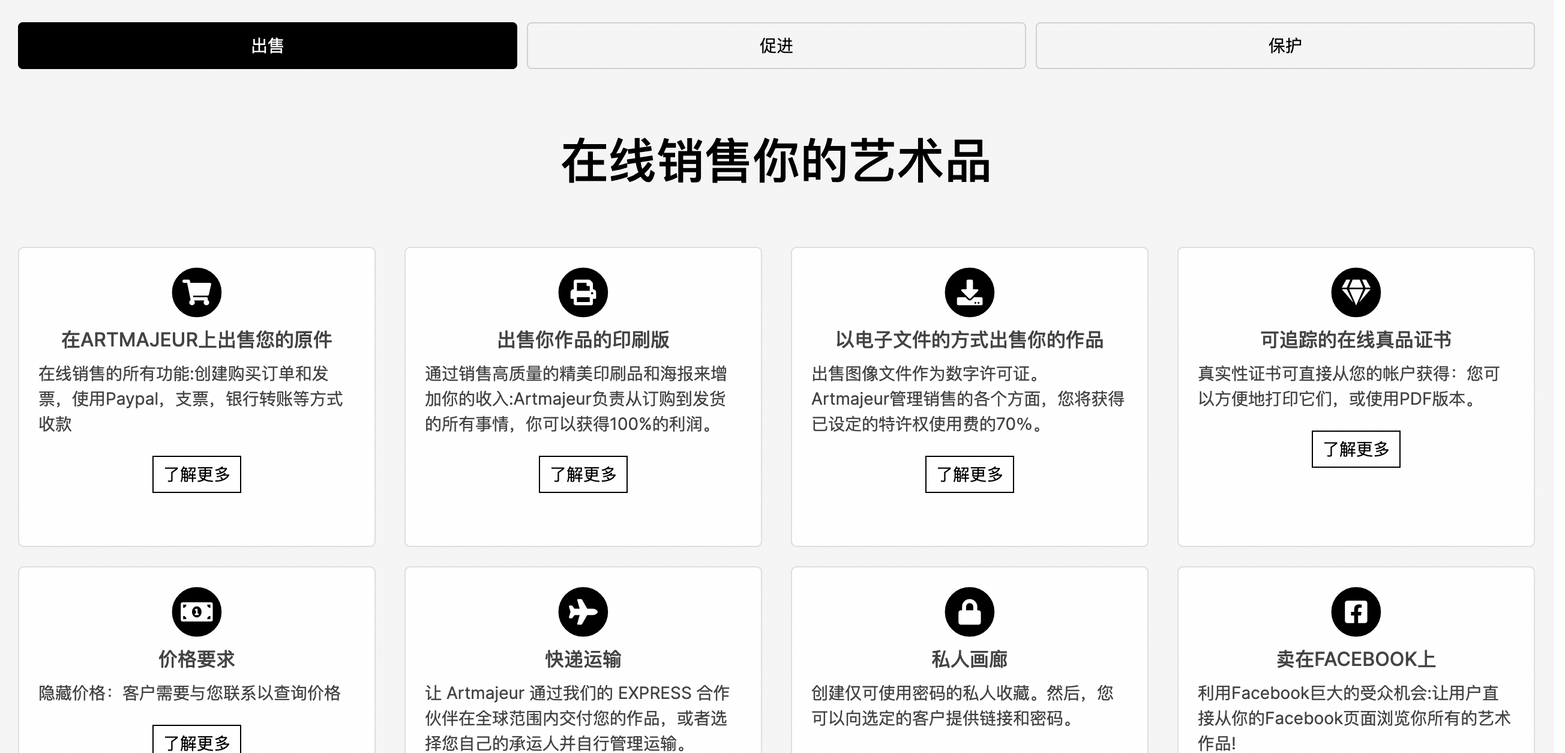Viewport: 1565px width, 753px height.
Task: Open the 快递运输 card heading
Action: tap(583, 659)
